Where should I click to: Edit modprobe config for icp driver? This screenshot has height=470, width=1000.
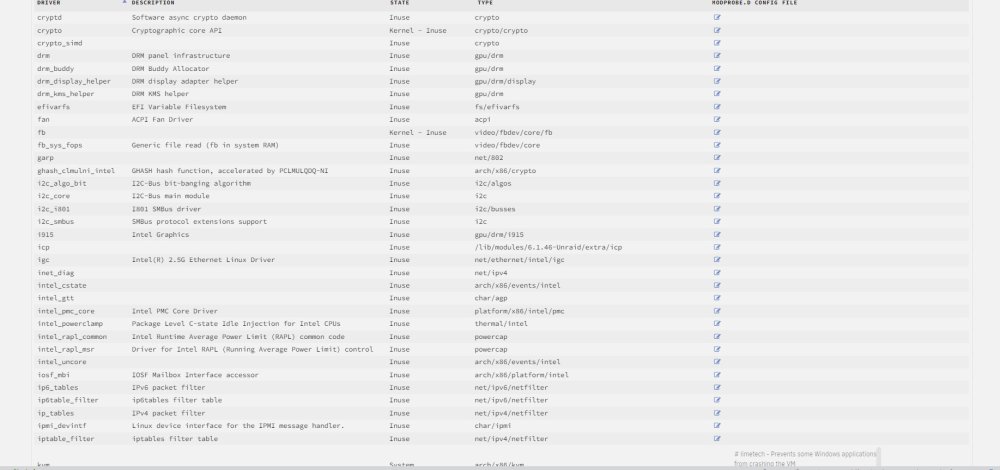click(717, 247)
